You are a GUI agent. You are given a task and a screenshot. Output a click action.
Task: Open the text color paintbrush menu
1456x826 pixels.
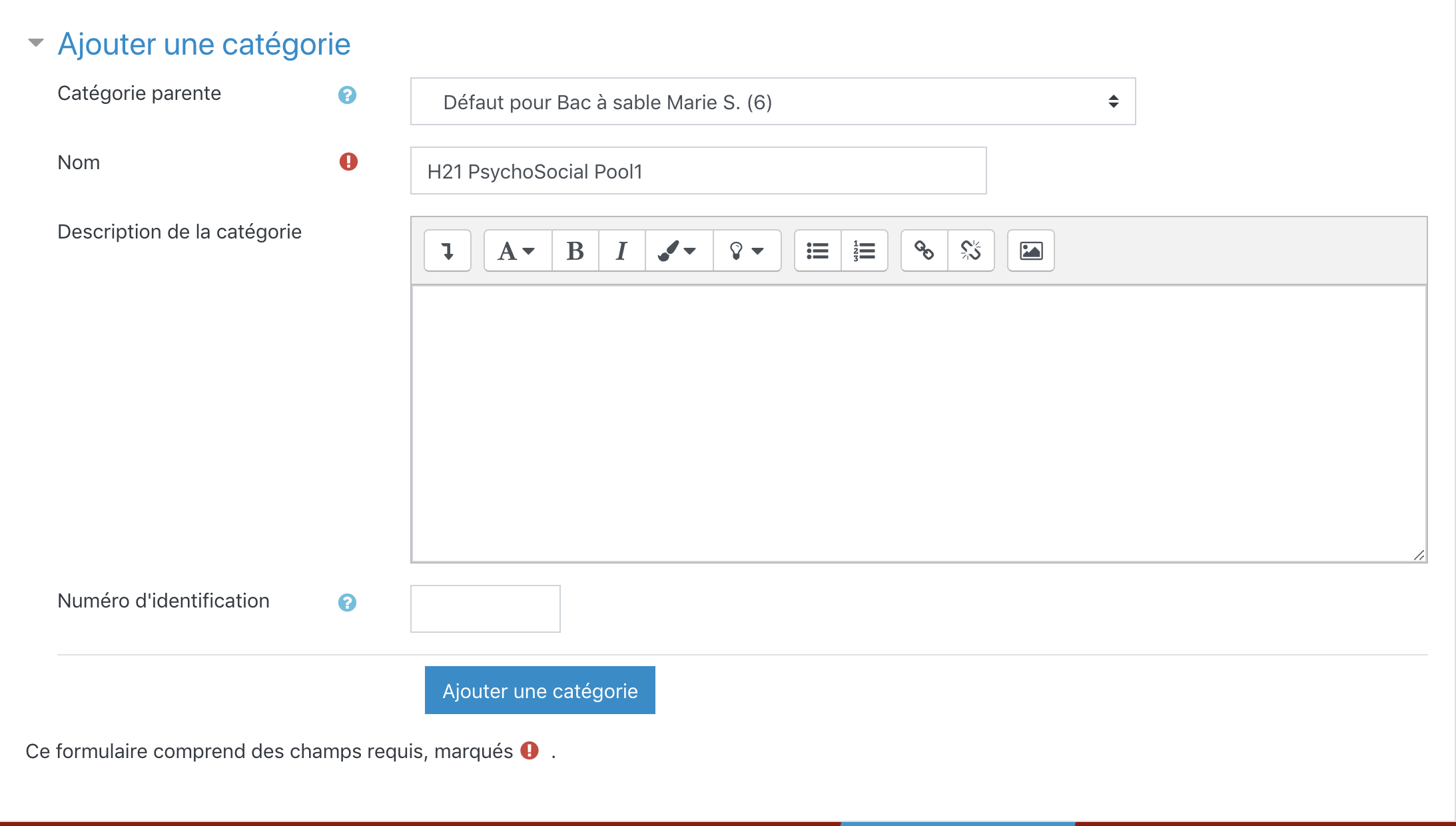(x=678, y=250)
